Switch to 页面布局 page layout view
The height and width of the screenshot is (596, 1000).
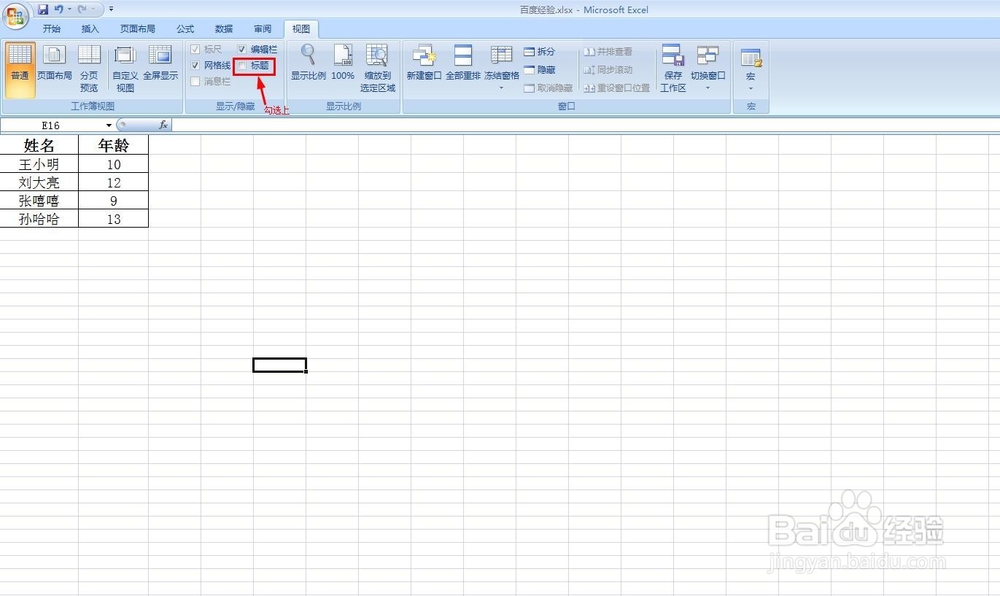point(54,62)
